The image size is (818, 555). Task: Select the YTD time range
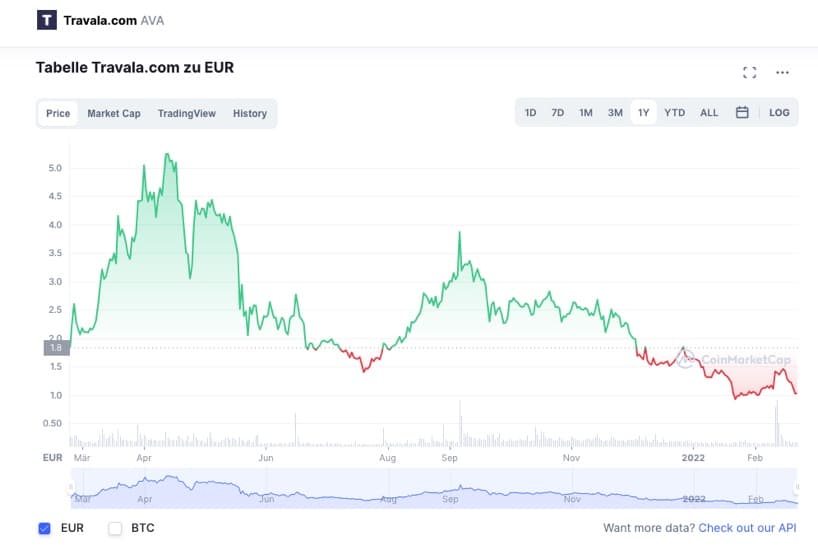click(x=675, y=112)
